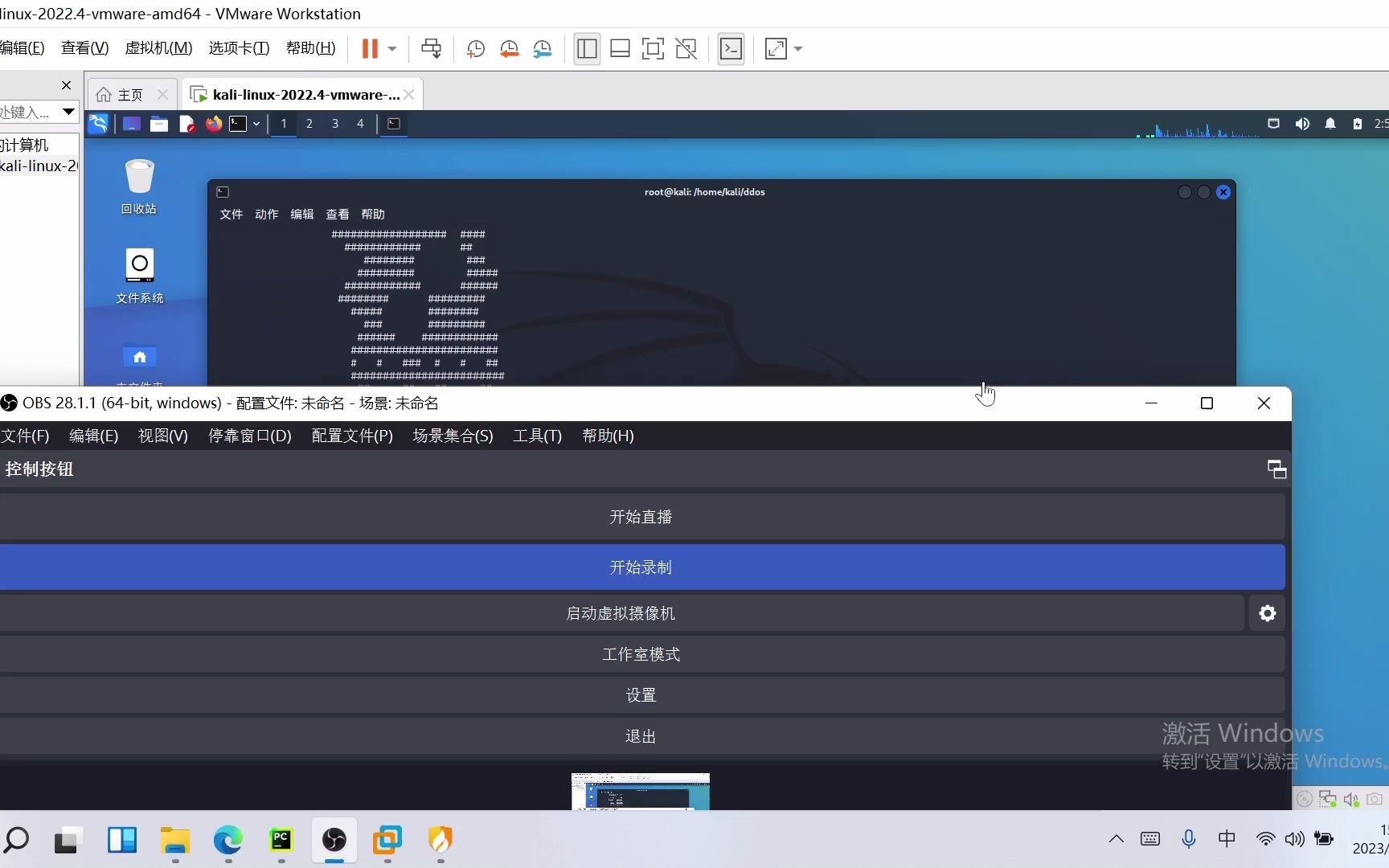This screenshot has width=1389, height=868.
Task: Switch to the 主页 tab in VMware
Action: coord(130,95)
